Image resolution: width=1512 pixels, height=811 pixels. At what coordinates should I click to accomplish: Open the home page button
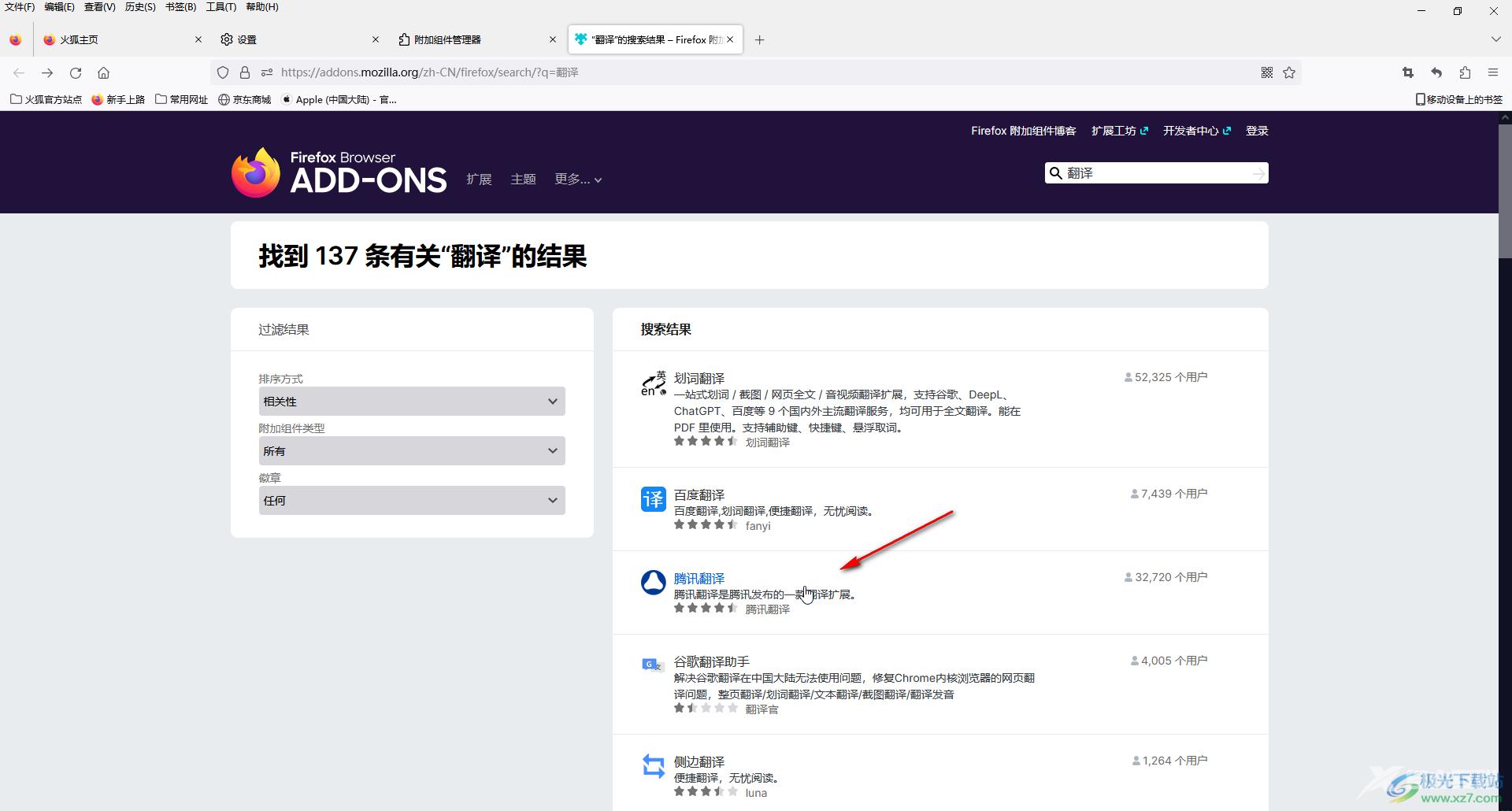103,72
